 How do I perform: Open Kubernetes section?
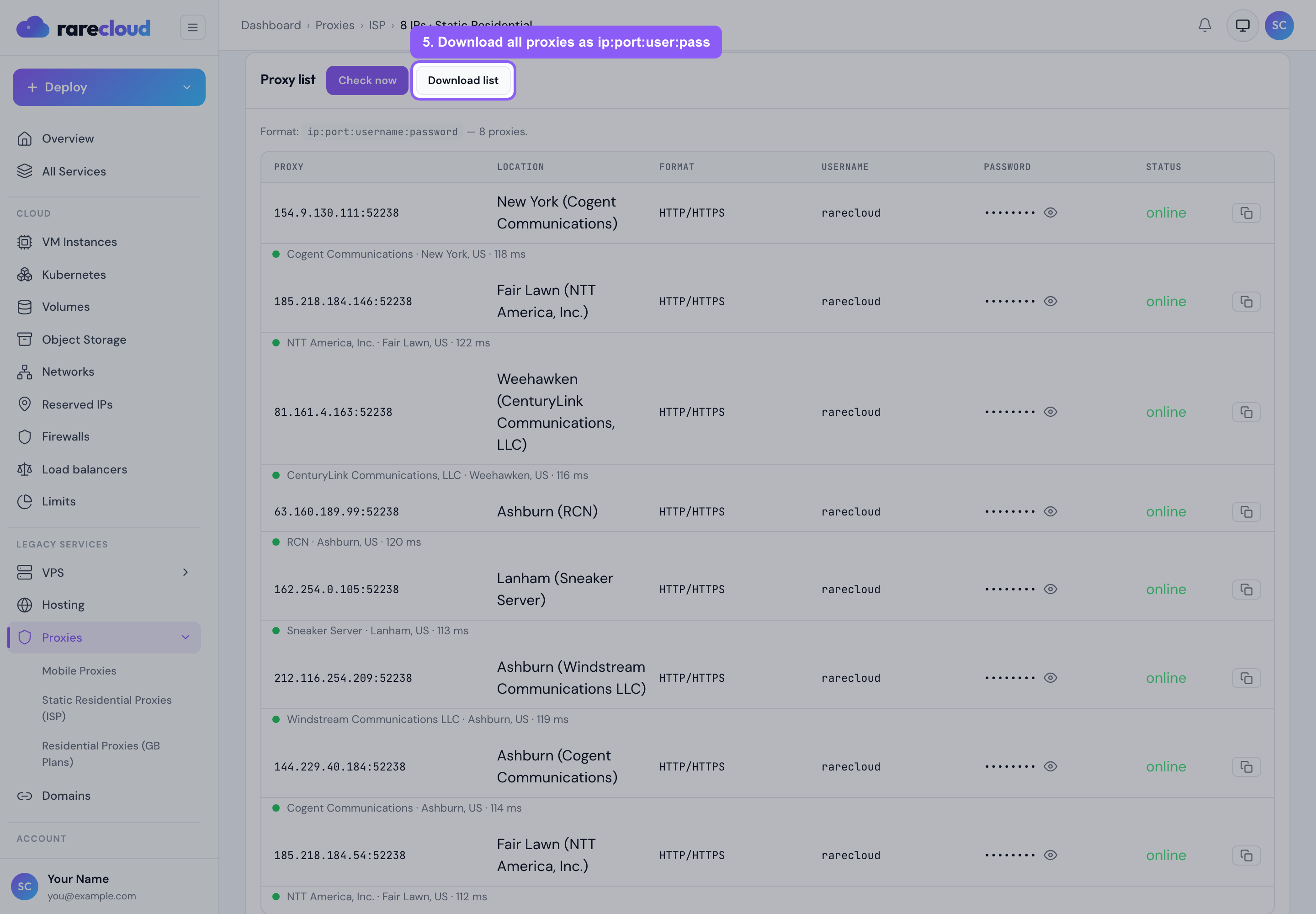pyautogui.click(x=104, y=274)
